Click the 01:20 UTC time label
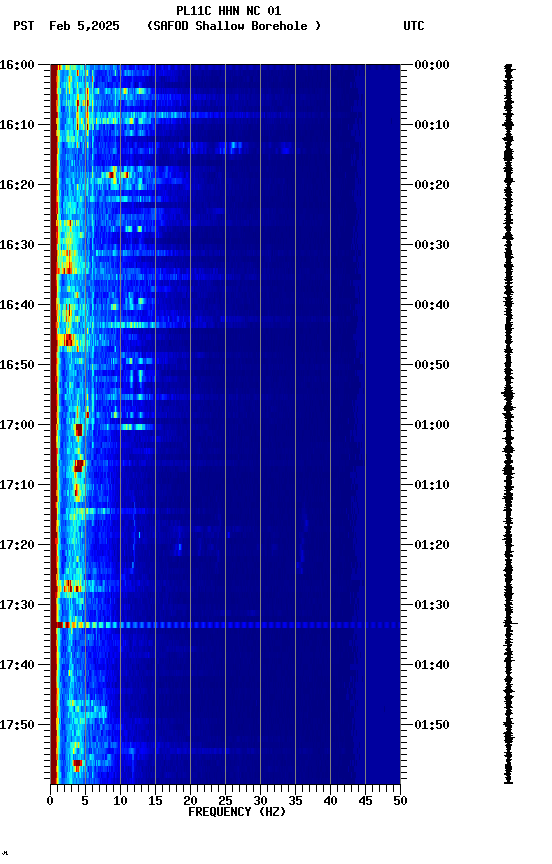 coord(432,545)
